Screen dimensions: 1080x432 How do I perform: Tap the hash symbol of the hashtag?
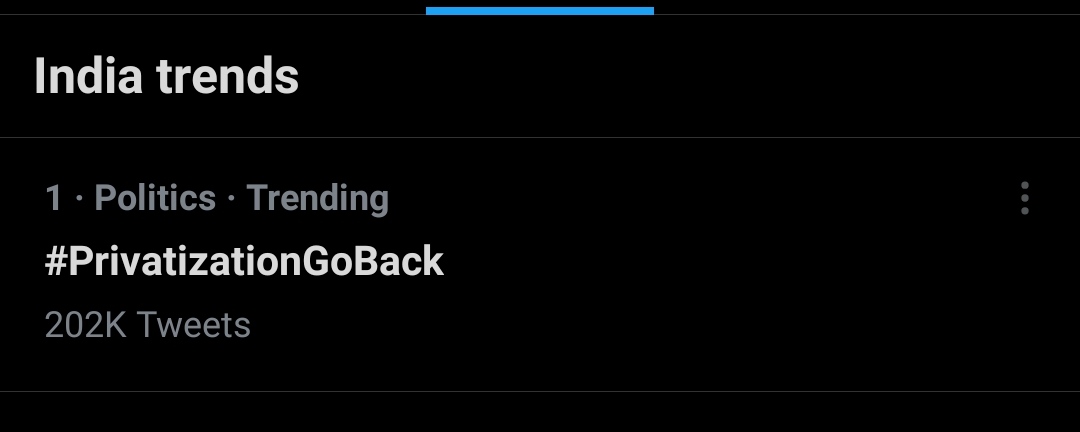pyautogui.click(x=56, y=262)
